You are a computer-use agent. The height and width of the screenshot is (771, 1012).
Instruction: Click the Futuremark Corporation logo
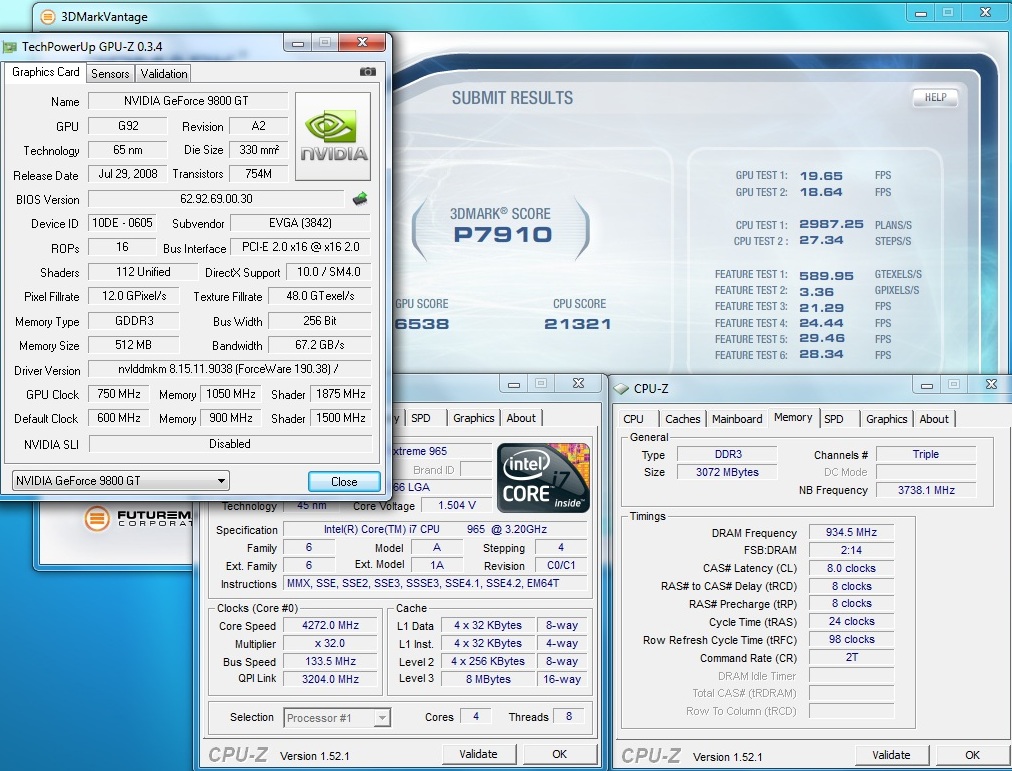pos(138,518)
